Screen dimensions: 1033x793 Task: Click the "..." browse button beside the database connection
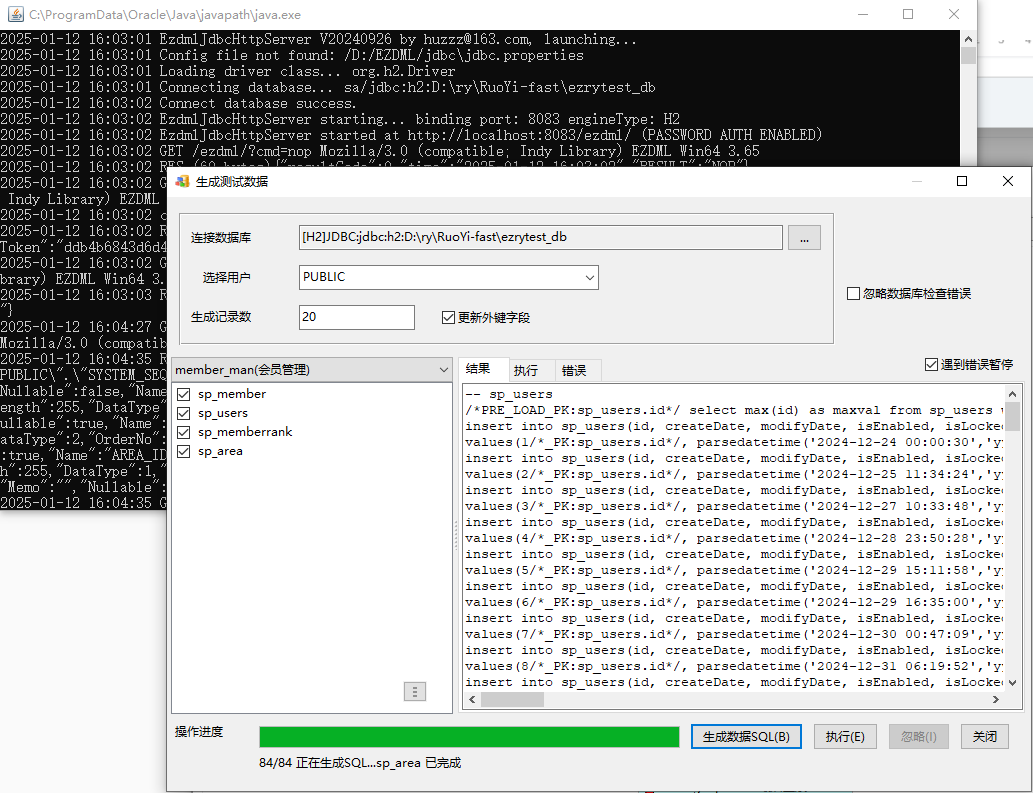[x=804, y=237]
